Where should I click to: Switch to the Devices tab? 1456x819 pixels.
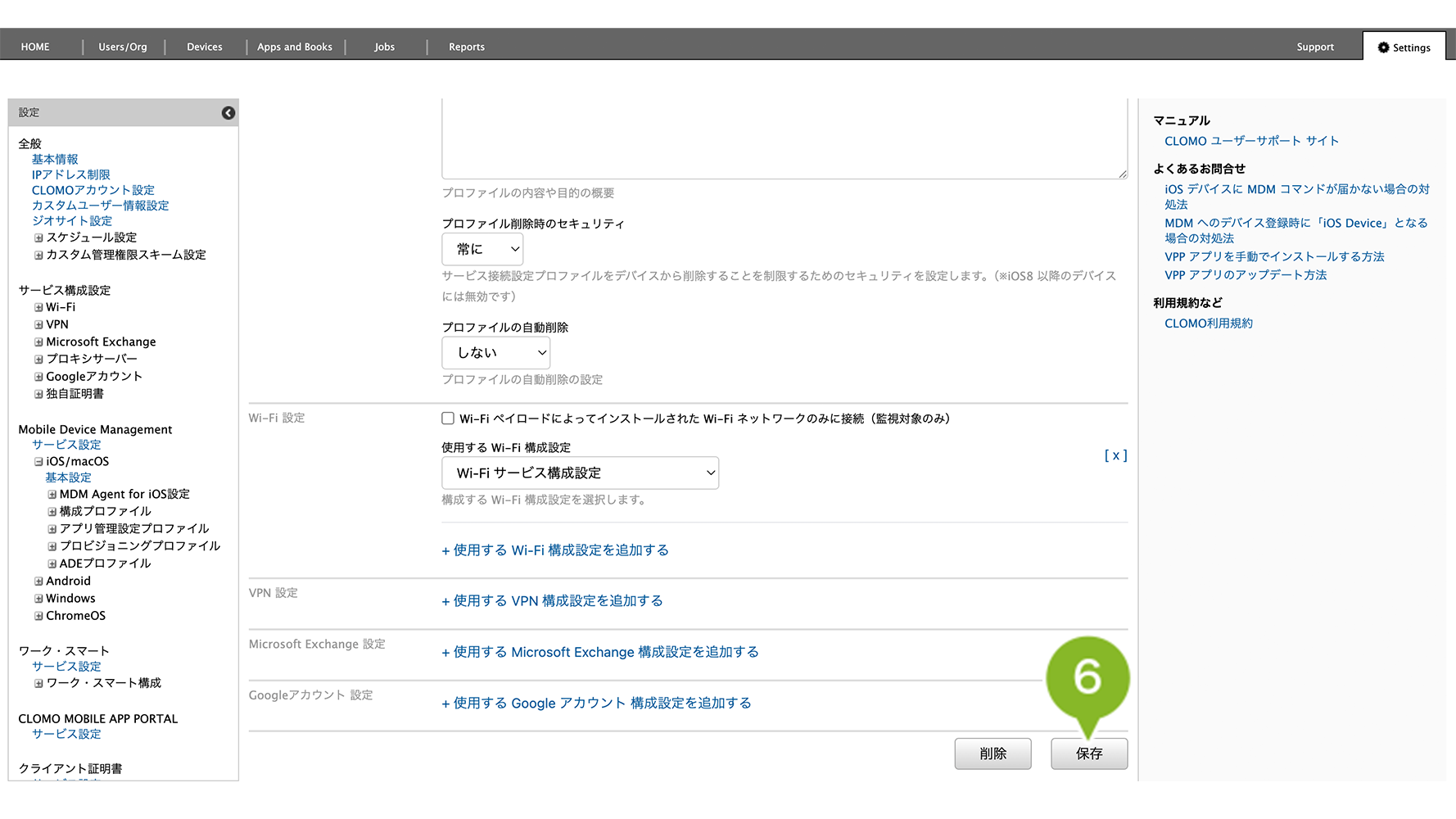205,48
